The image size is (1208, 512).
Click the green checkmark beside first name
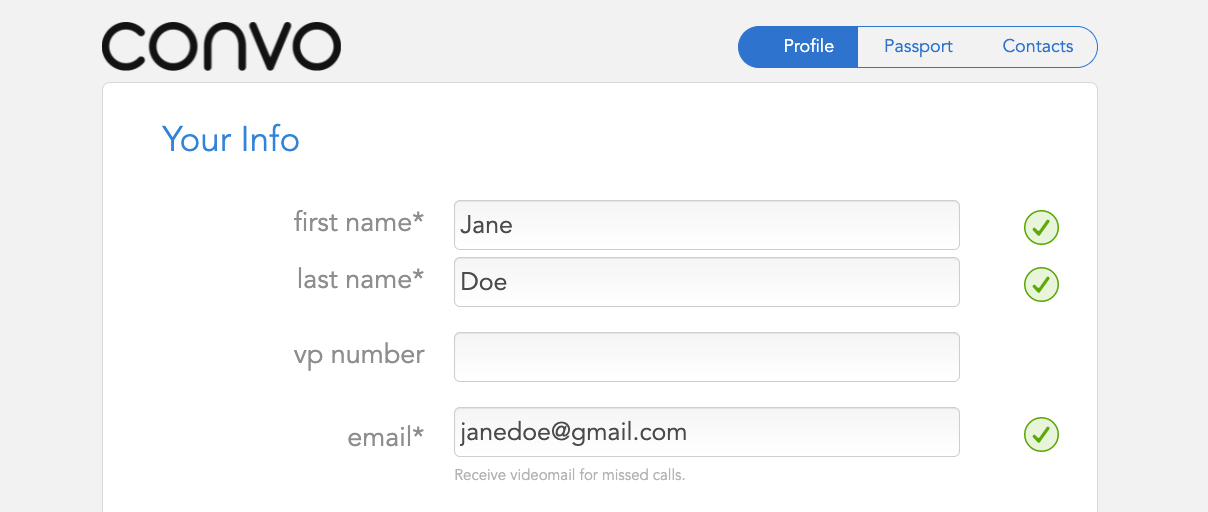1041,228
